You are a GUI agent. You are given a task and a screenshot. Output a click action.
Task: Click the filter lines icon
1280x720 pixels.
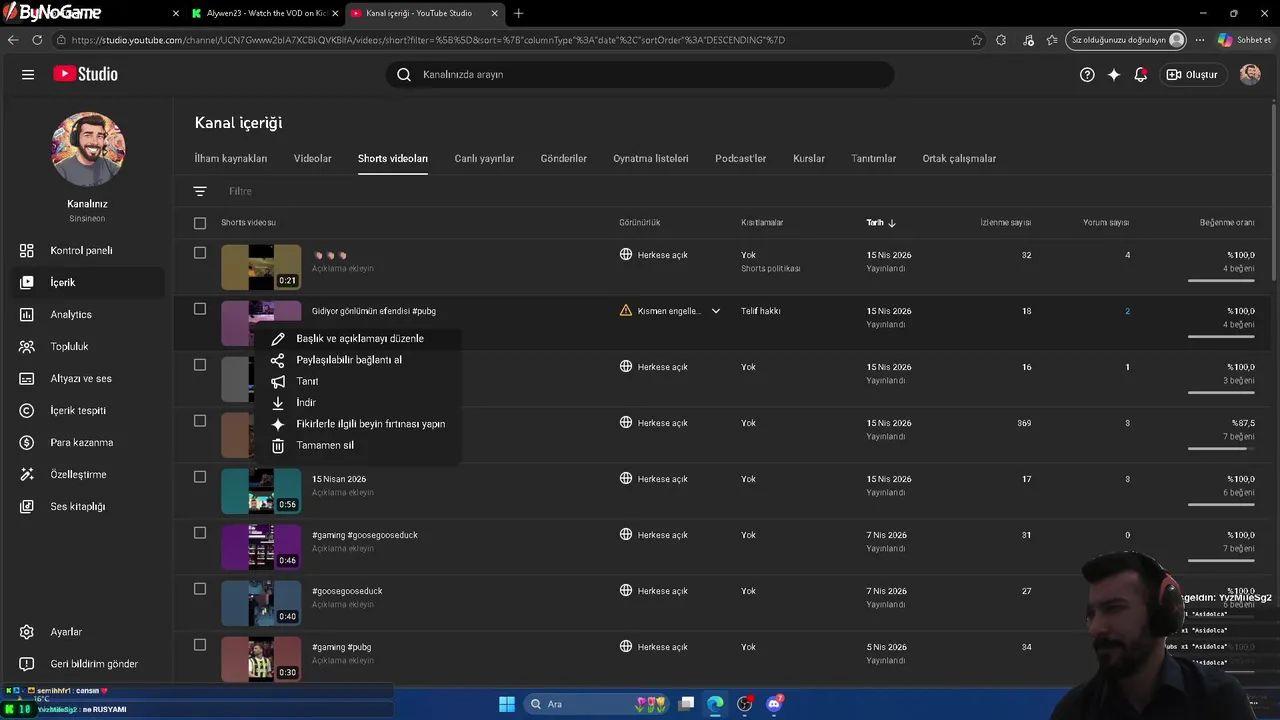point(200,191)
